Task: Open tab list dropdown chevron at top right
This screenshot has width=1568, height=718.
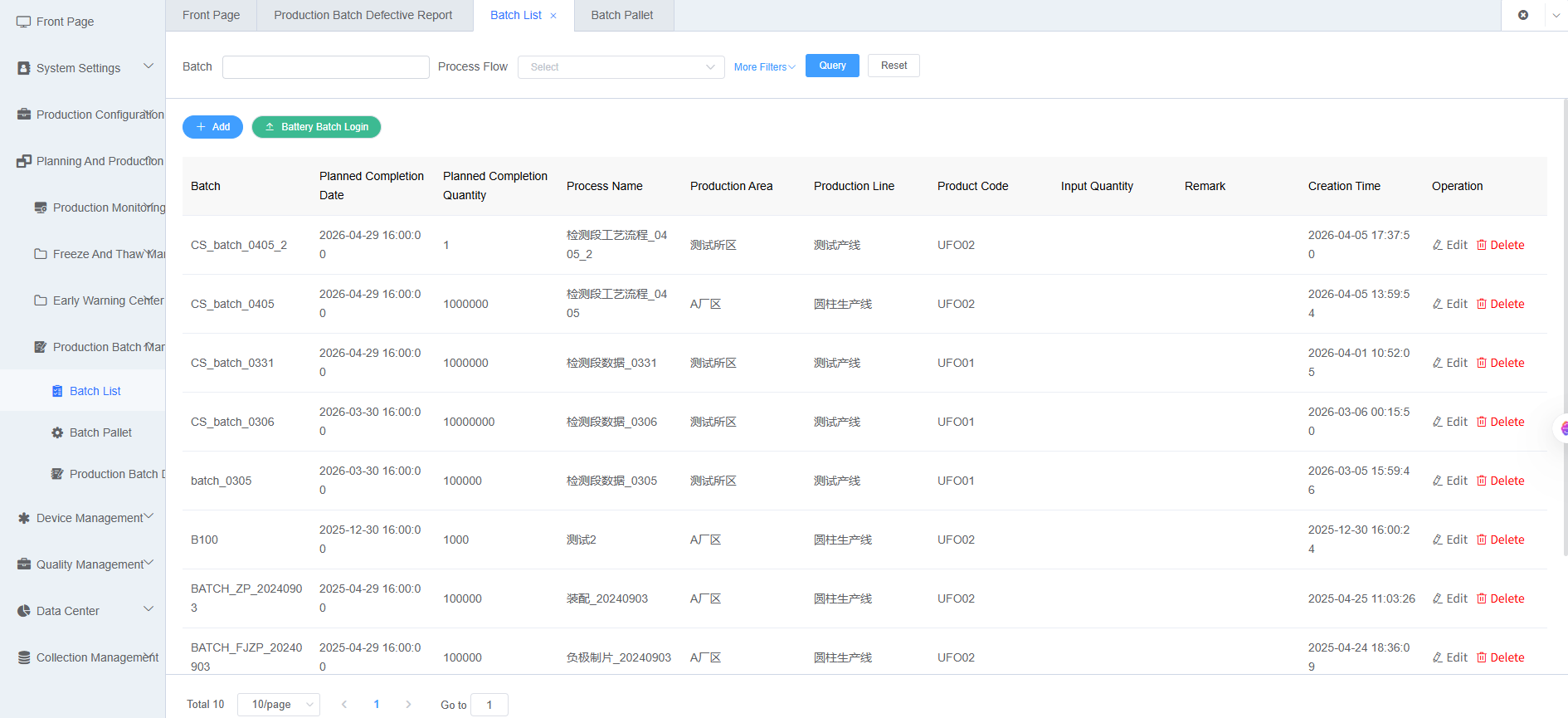Action: click(x=1556, y=15)
